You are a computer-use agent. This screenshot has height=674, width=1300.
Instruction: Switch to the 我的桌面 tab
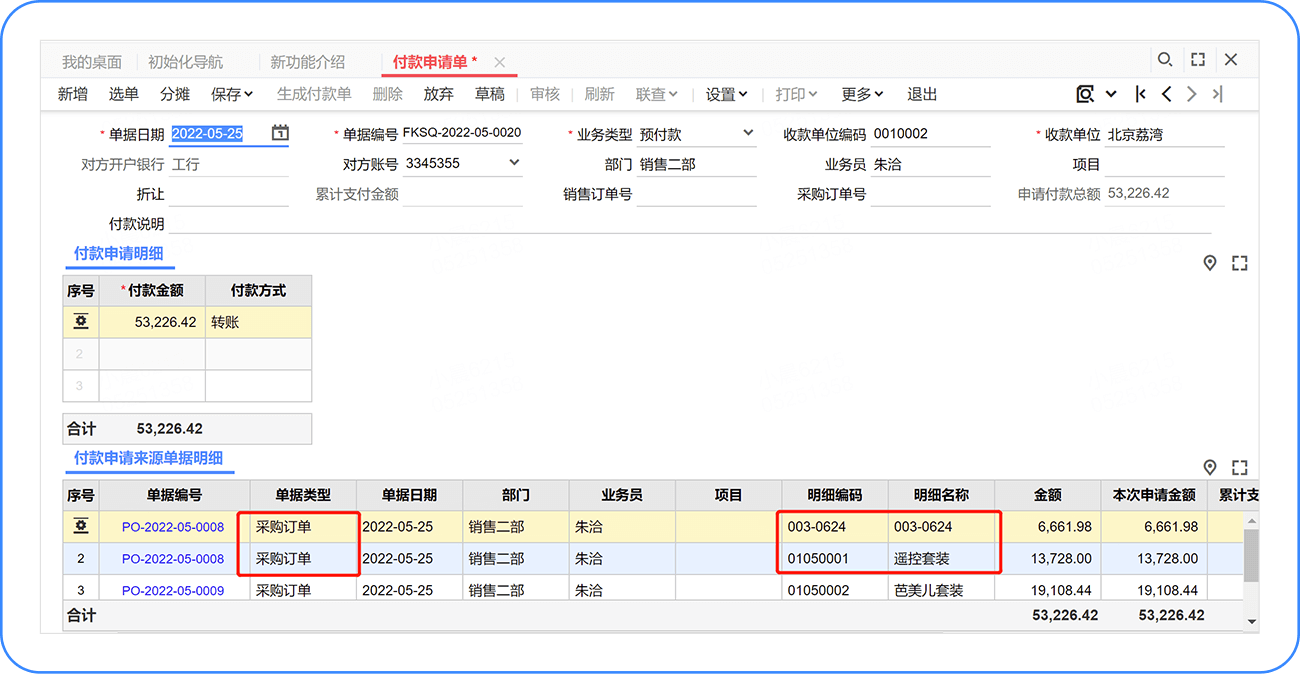92,62
